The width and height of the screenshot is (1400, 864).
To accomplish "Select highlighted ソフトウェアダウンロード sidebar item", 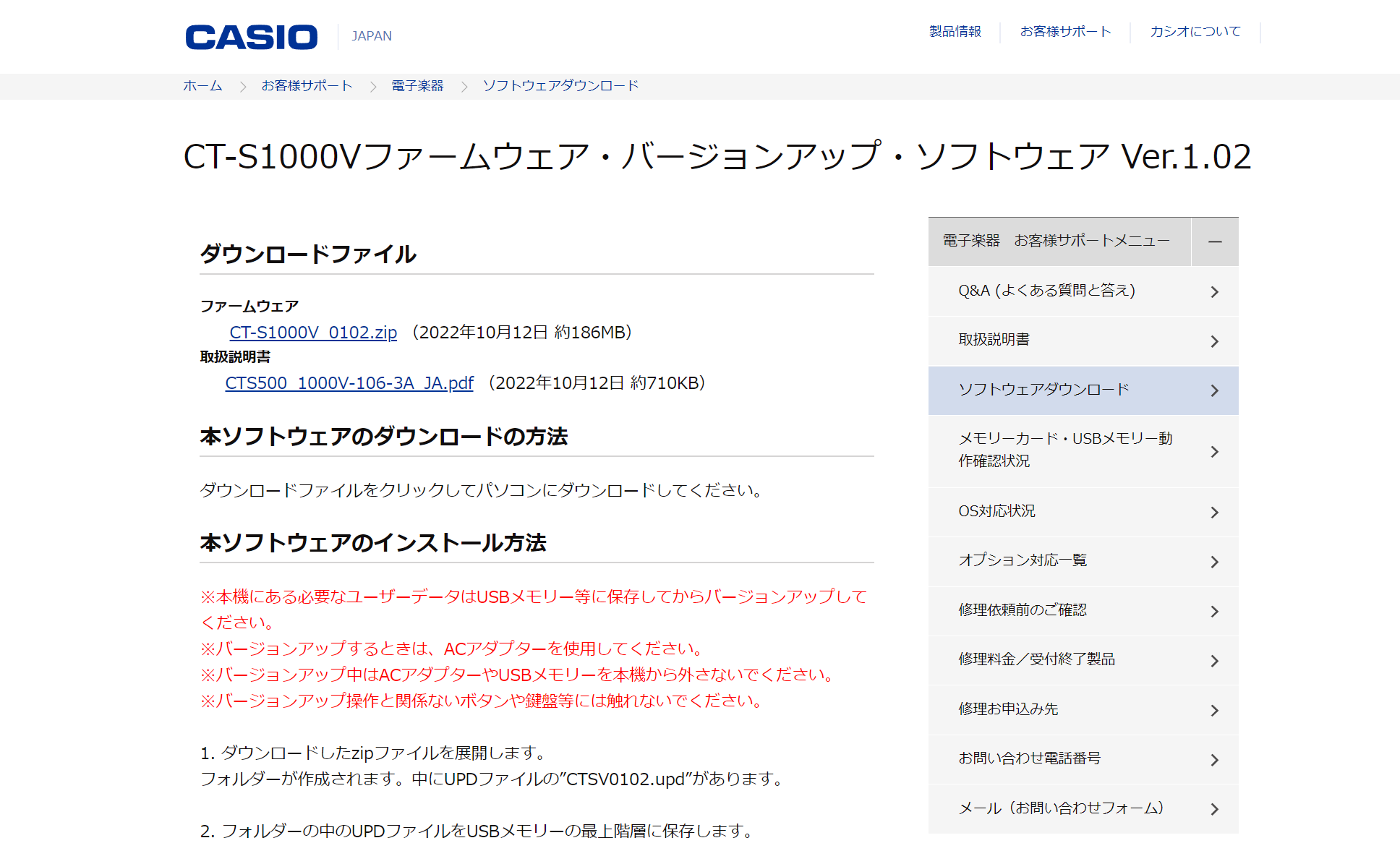I will tap(1043, 390).
